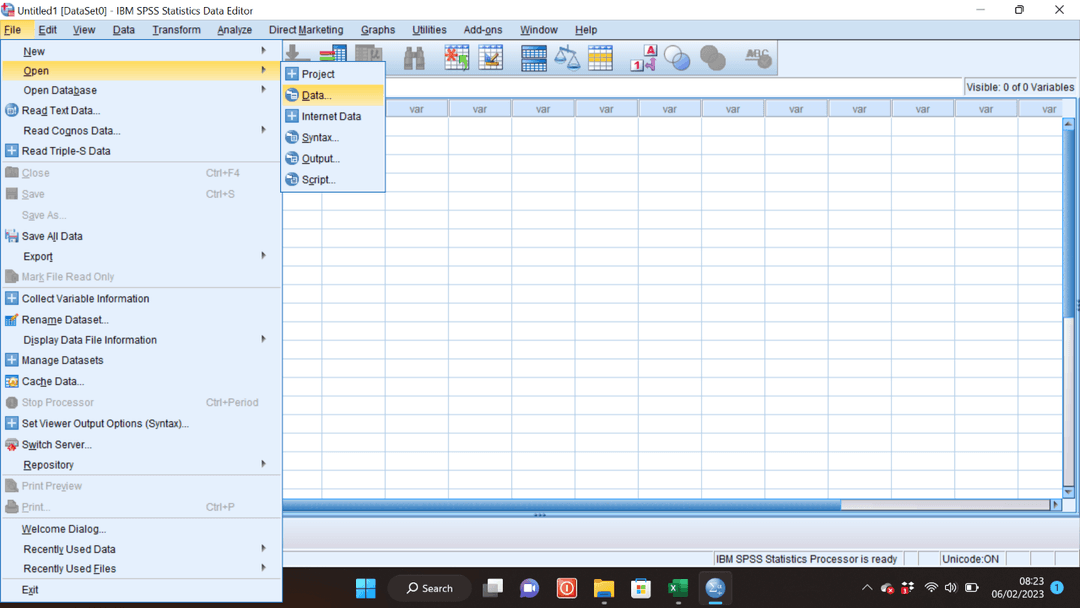
Task: Click the Insert Variable toolbar icon
Action: [x=491, y=58]
